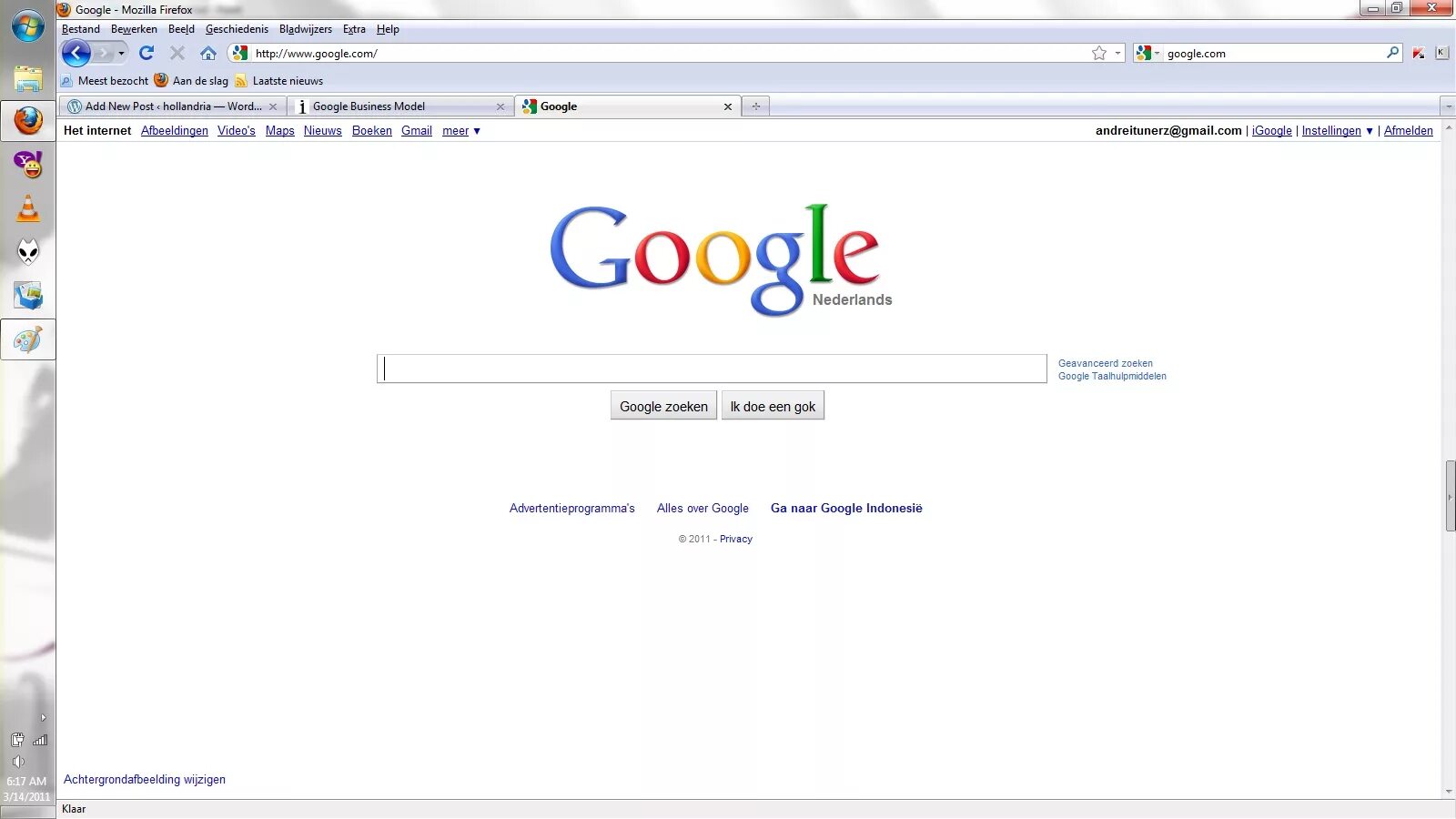Open the Aan de slag bookmark
Screen dimensions: 1456x819
(x=192, y=81)
